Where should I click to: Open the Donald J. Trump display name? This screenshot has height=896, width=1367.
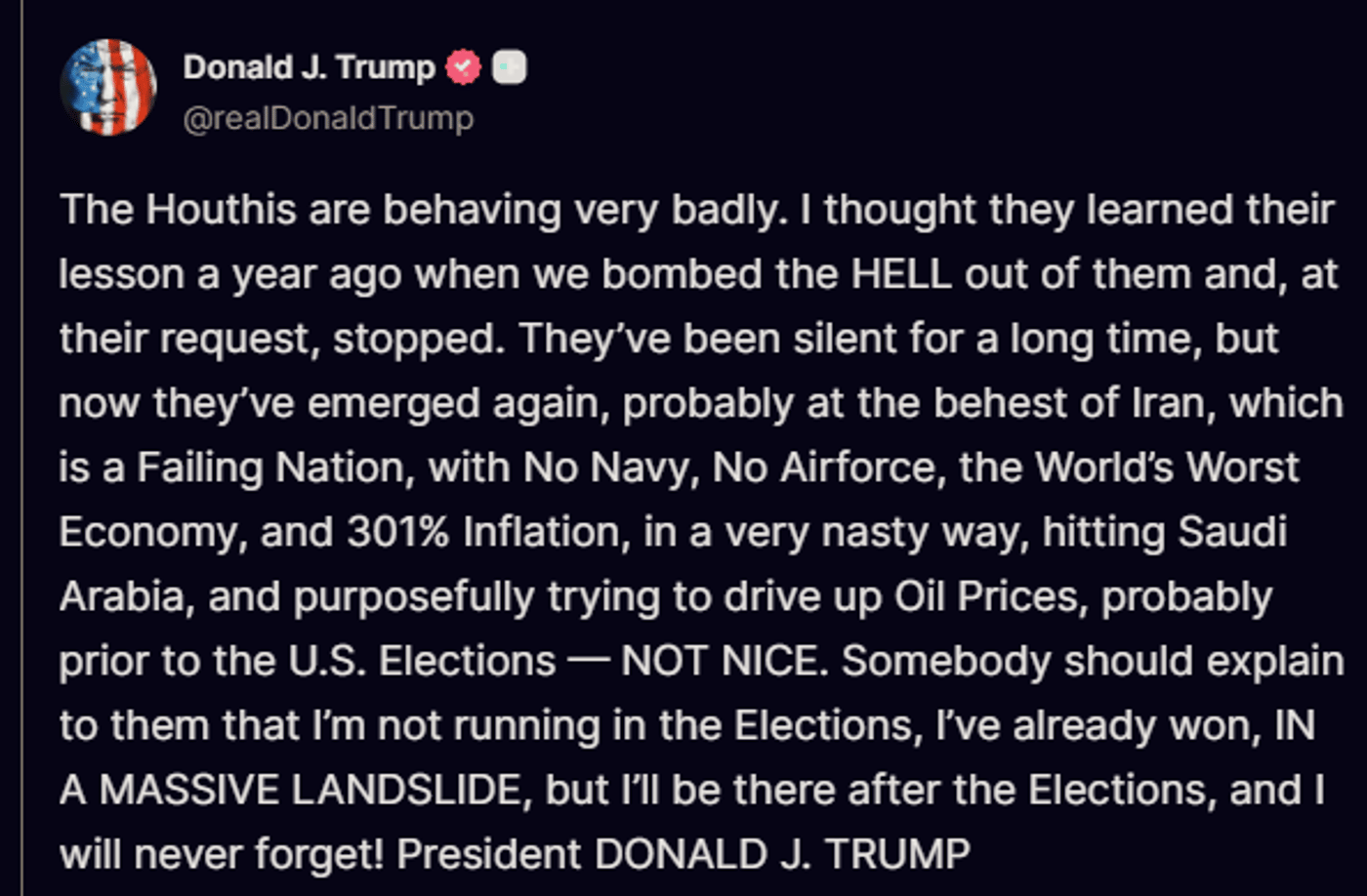pos(310,67)
